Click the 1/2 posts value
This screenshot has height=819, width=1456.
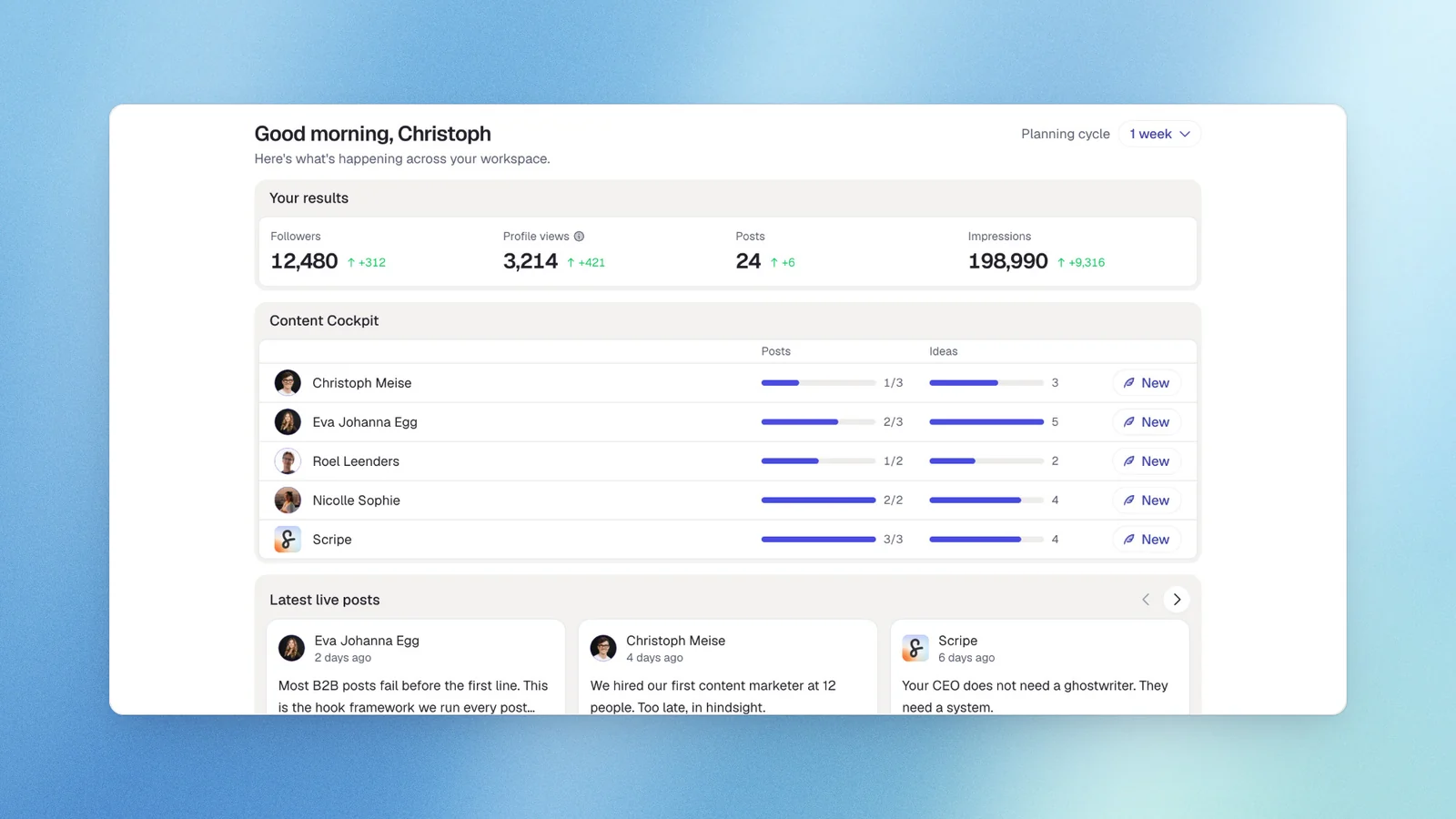click(x=894, y=461)
